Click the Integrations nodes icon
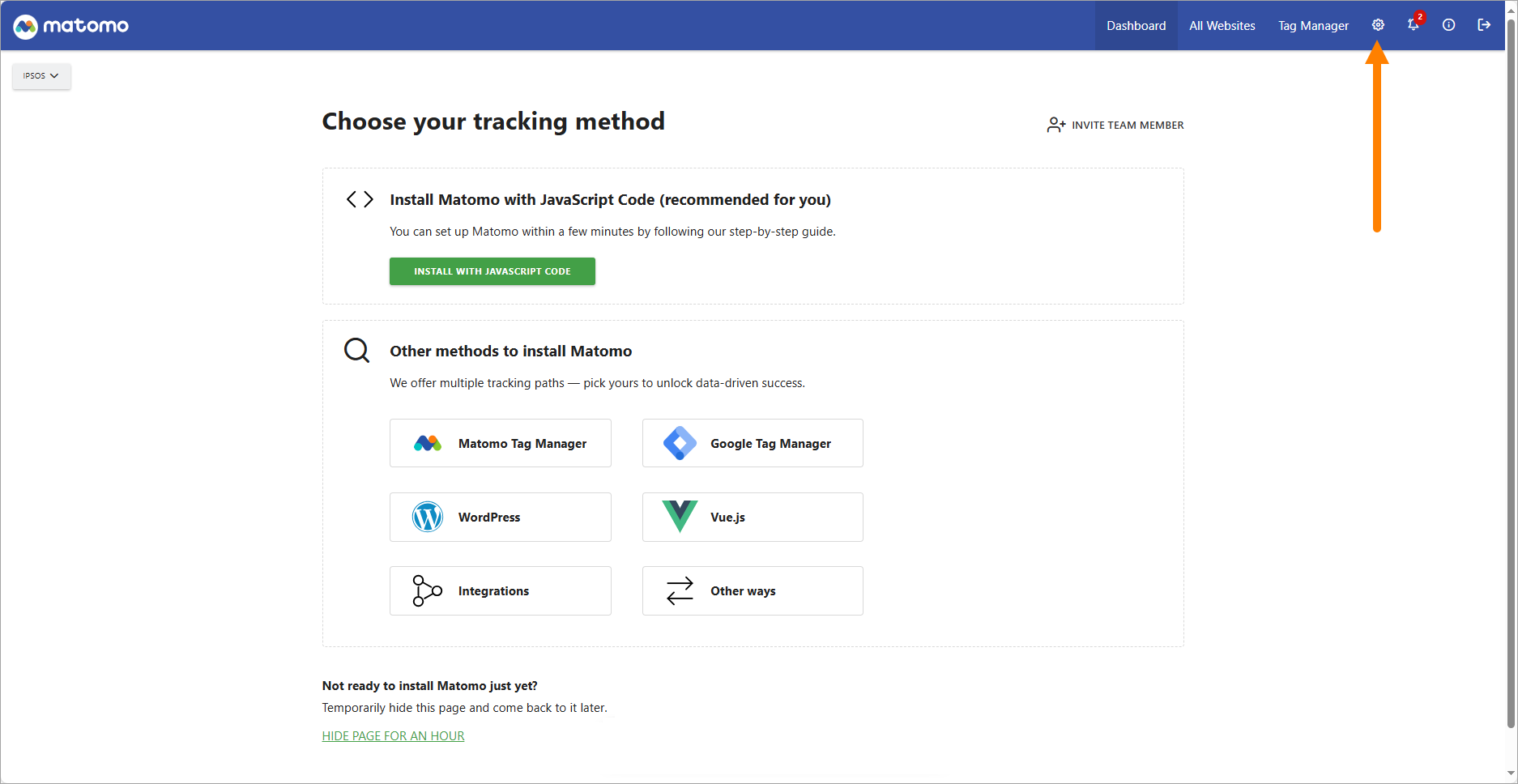This screenshot has height=784, width=1518. coord(428,590)
